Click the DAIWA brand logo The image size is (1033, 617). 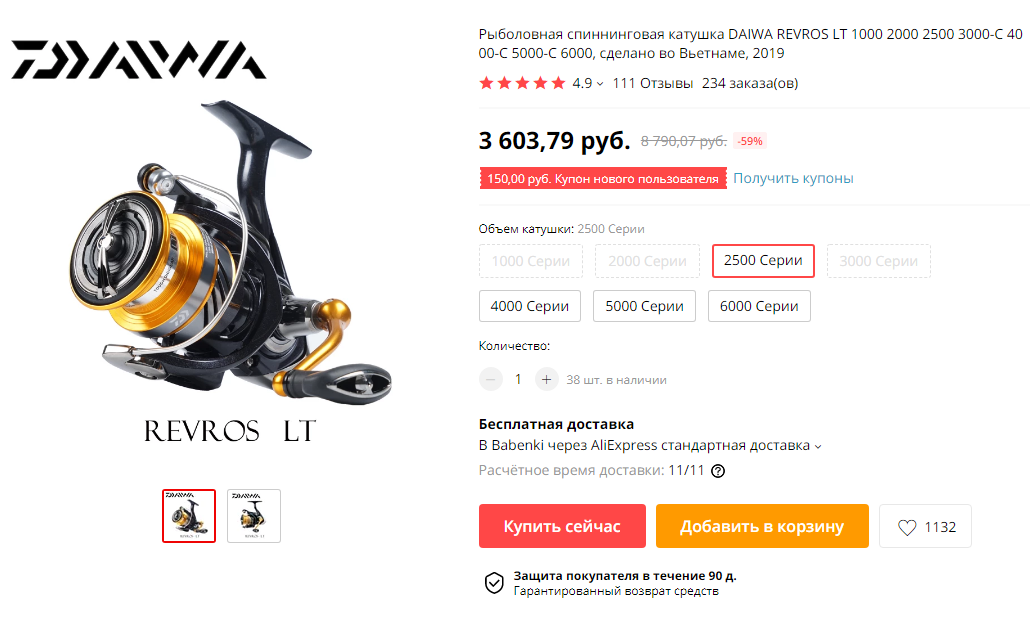point(138,60)
